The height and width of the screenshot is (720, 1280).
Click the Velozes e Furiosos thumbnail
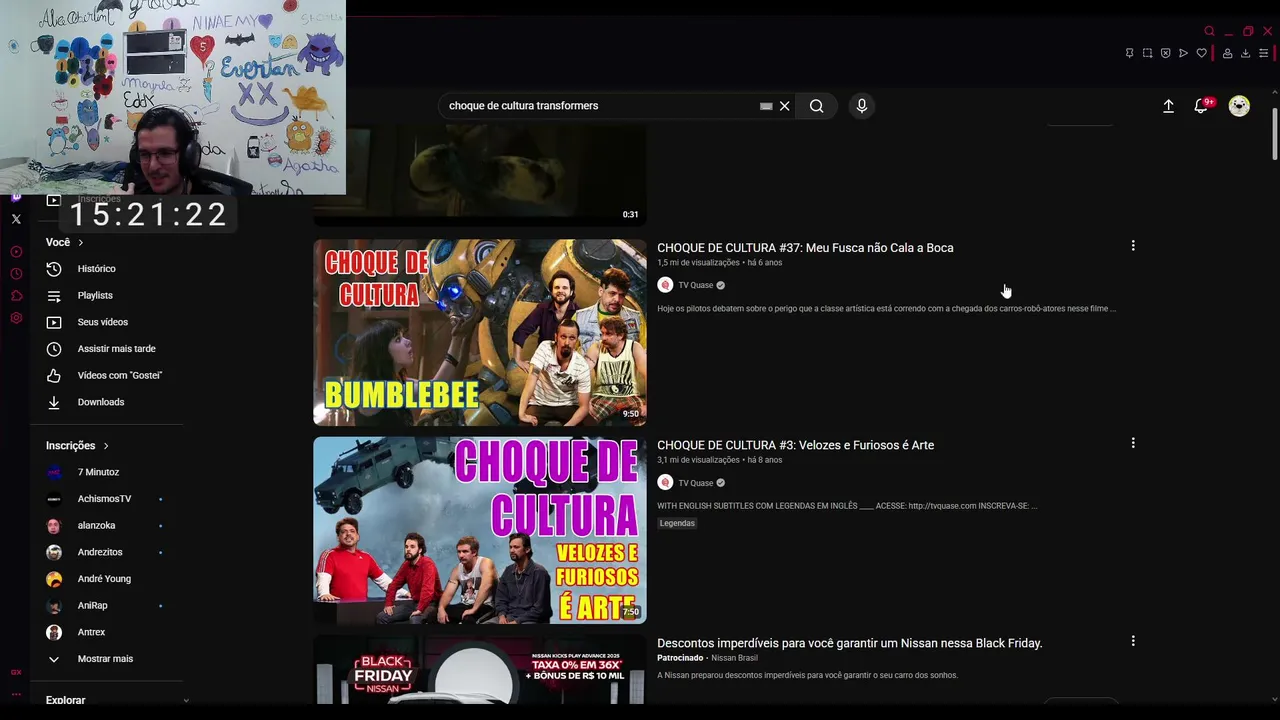480,530
